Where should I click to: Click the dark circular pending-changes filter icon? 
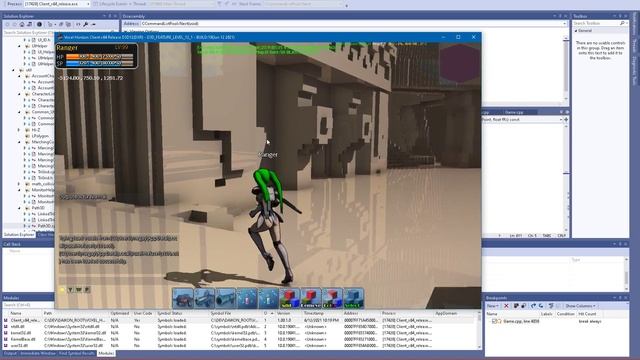coord(40,24)
